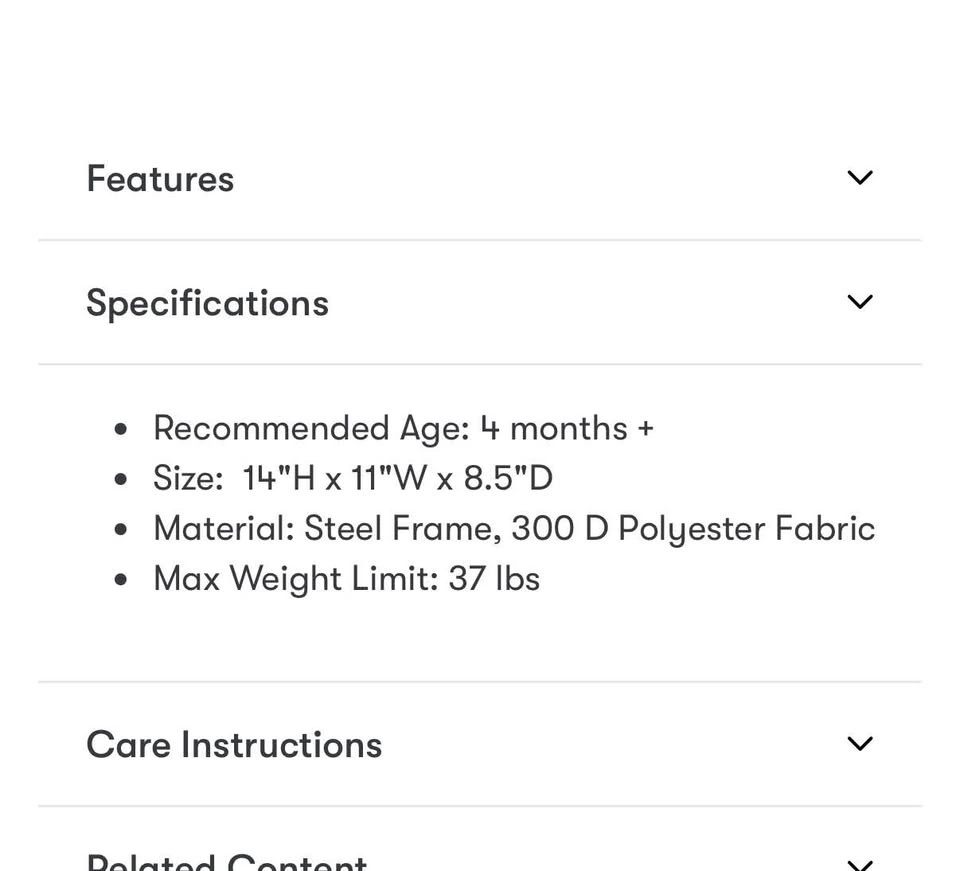Click the "Size:" label text
This screenshot has width=960, height=871.
[188, 478]
